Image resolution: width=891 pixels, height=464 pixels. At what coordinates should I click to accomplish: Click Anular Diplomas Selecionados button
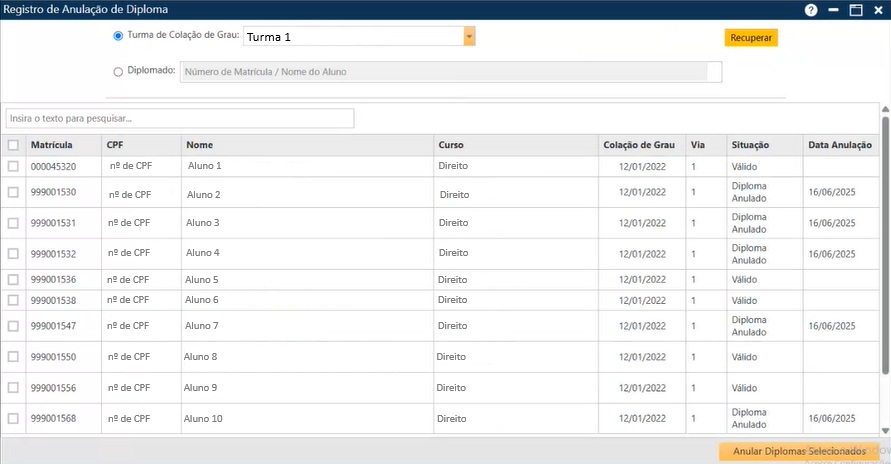798,452
